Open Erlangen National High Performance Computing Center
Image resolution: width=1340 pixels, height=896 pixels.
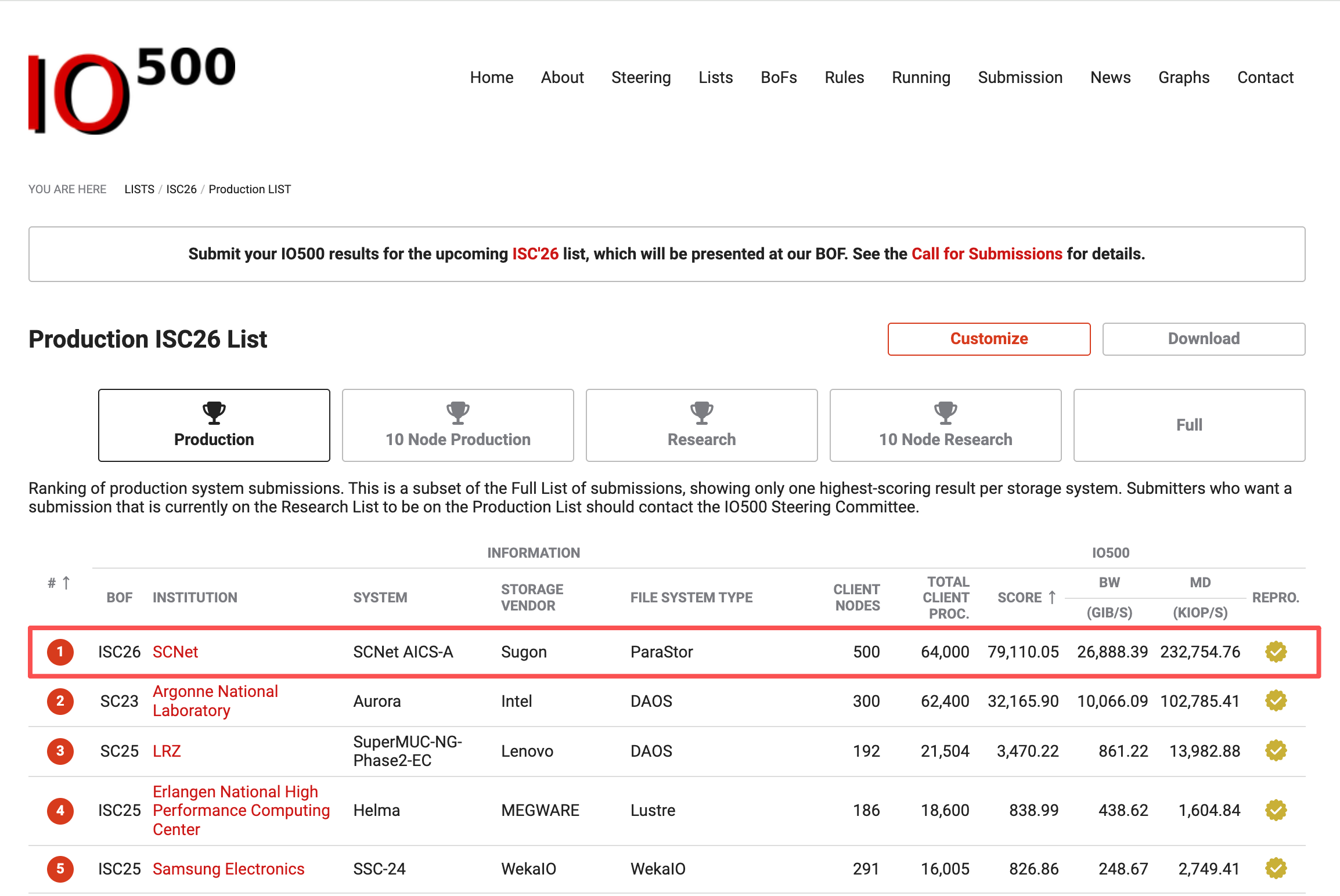click(241, 810)
